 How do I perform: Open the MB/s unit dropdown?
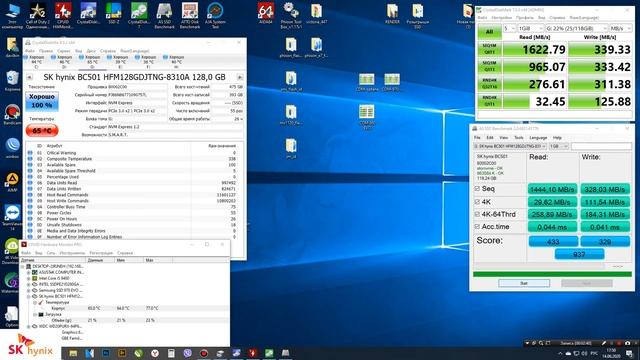click(x=620, y=29)
